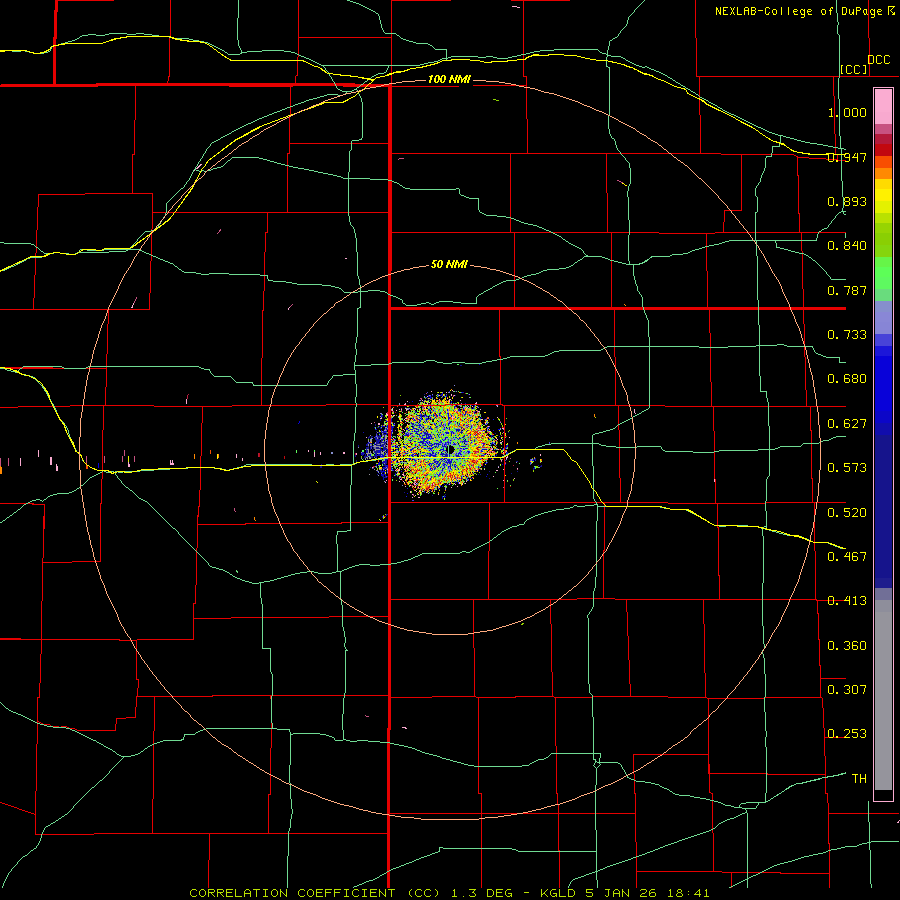Select the 0.733 scale value

pos(847,335)
